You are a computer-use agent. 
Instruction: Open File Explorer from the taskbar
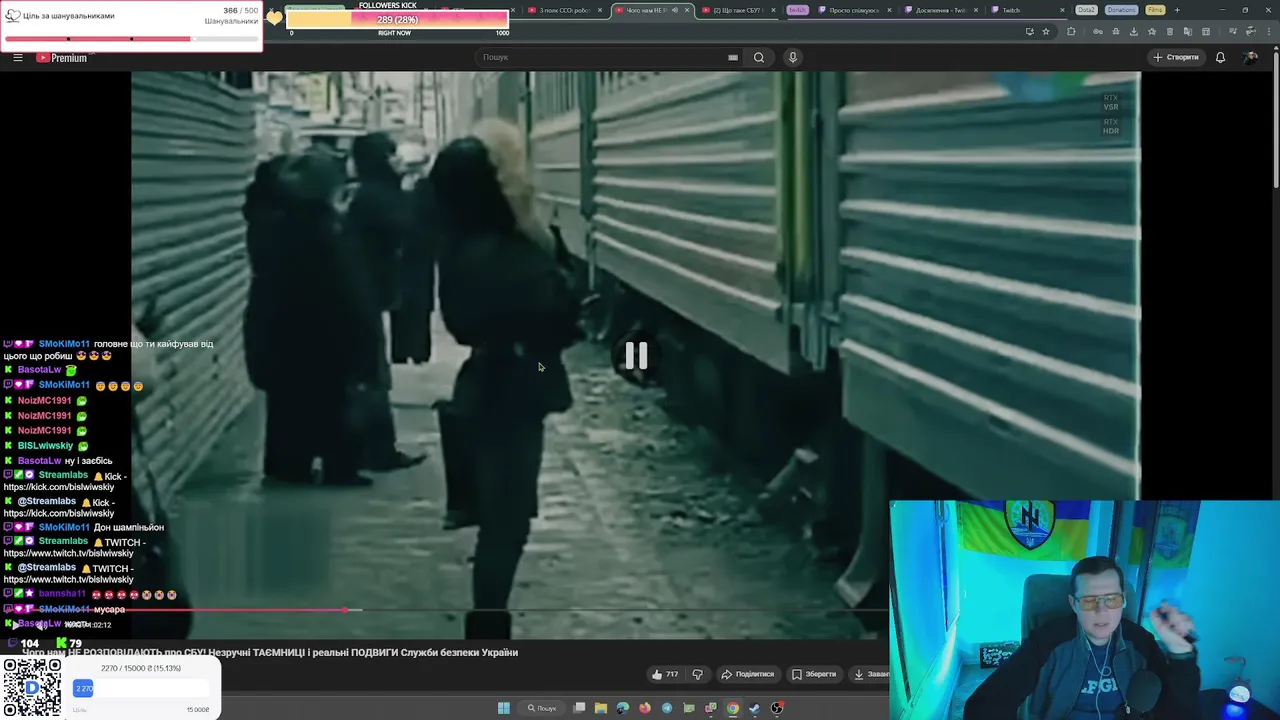[601, 708]
